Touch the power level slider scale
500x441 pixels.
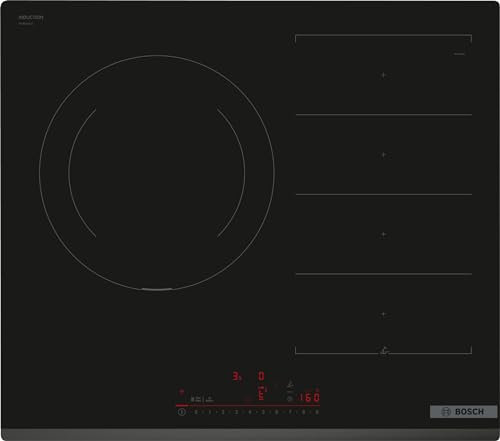pyautogui.click(x=256, y=412)
